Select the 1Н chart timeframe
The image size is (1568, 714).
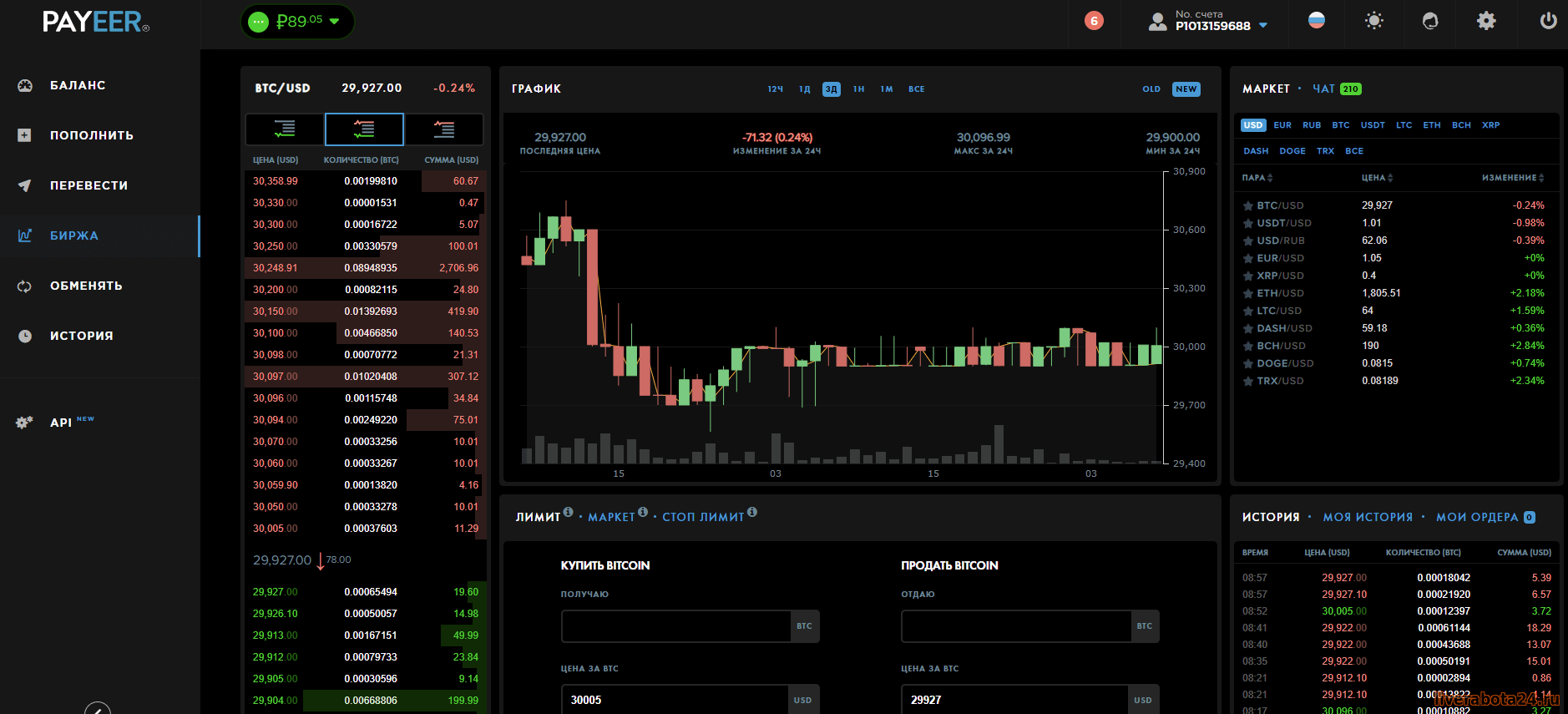coord(858,89)
